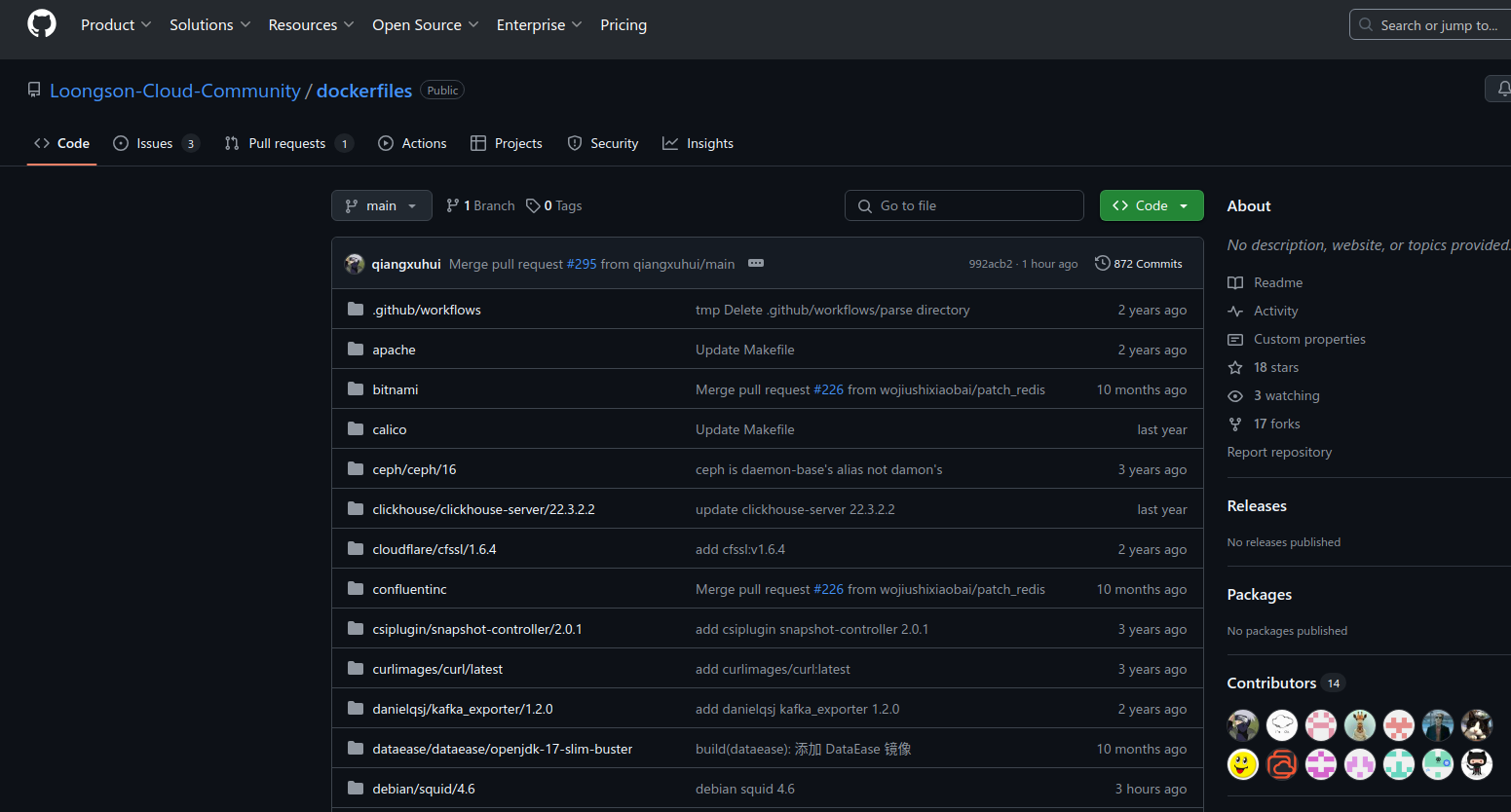Switch to the Projects tab

[x=507, y=143]
